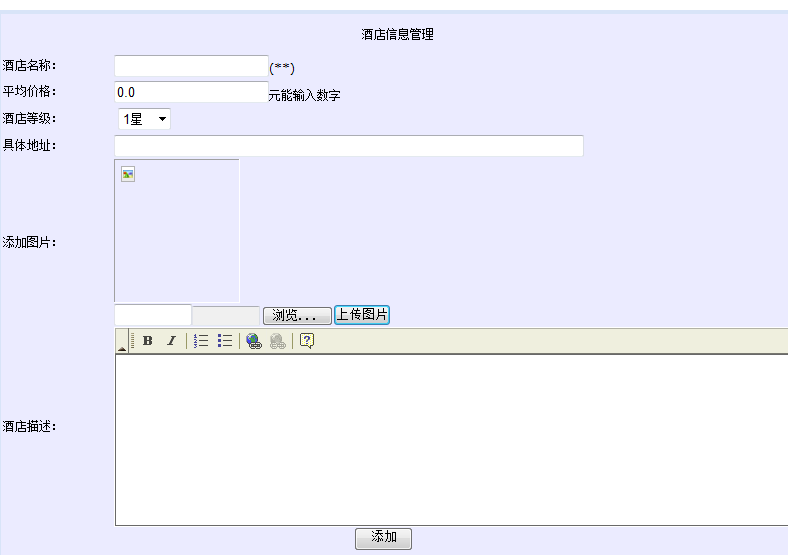Screen dimensions: 788x556
Task: Click the 添加图片 label
Action: pos(29,242)
